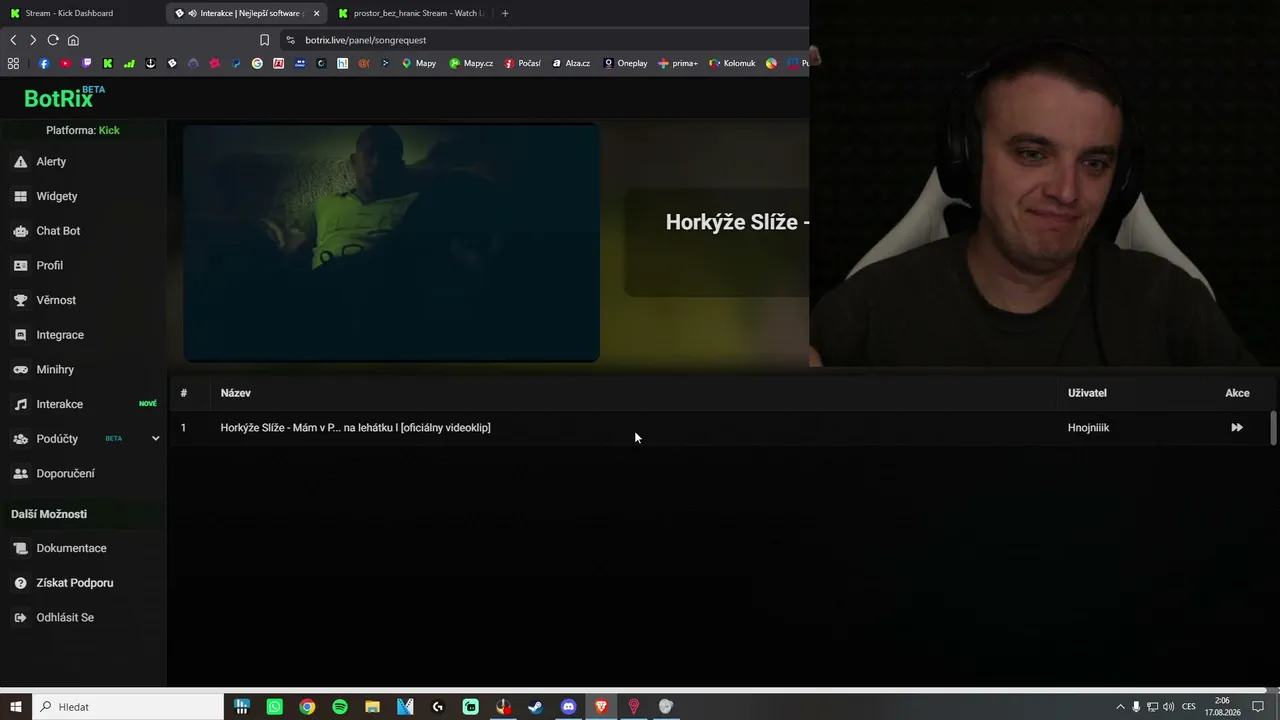Open the Windows Start menu
The image size is (1280, 720).
pyautogui.click(x=16, y=707)
